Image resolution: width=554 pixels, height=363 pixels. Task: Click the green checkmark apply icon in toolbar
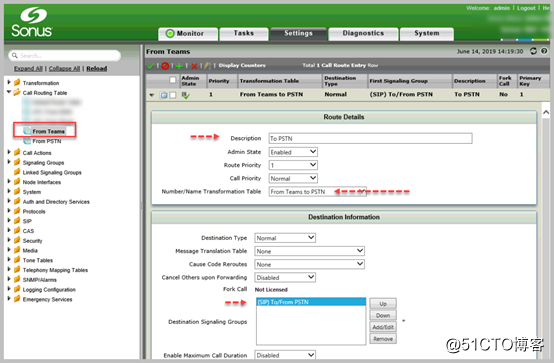click(151, 66)
